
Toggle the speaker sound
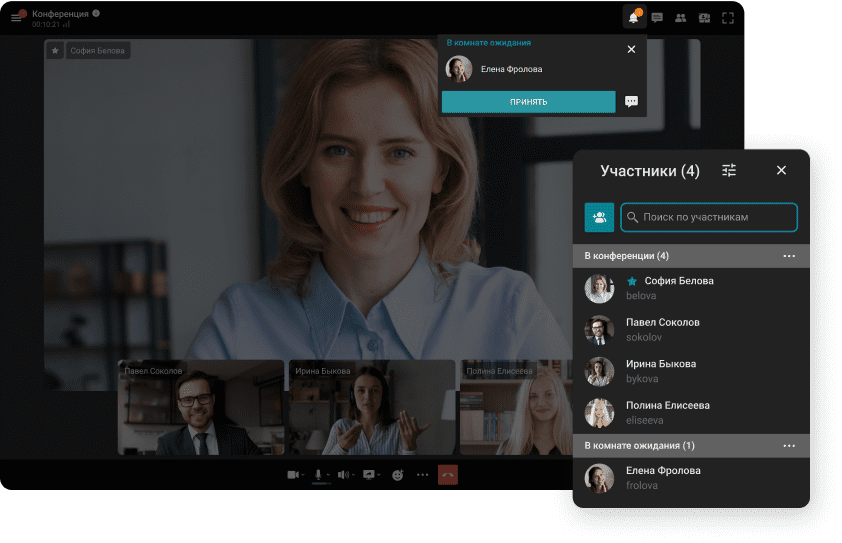pyautogui.click(x=343, y=475)
